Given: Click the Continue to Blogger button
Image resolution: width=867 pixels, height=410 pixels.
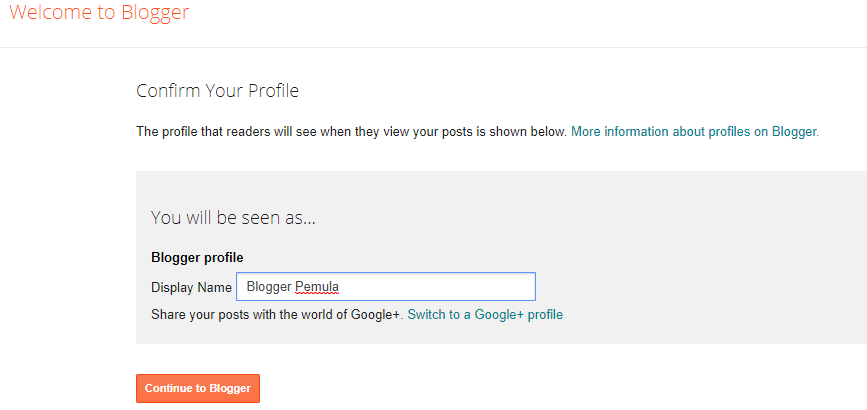Looking at the screenshot, I should 198,388.
